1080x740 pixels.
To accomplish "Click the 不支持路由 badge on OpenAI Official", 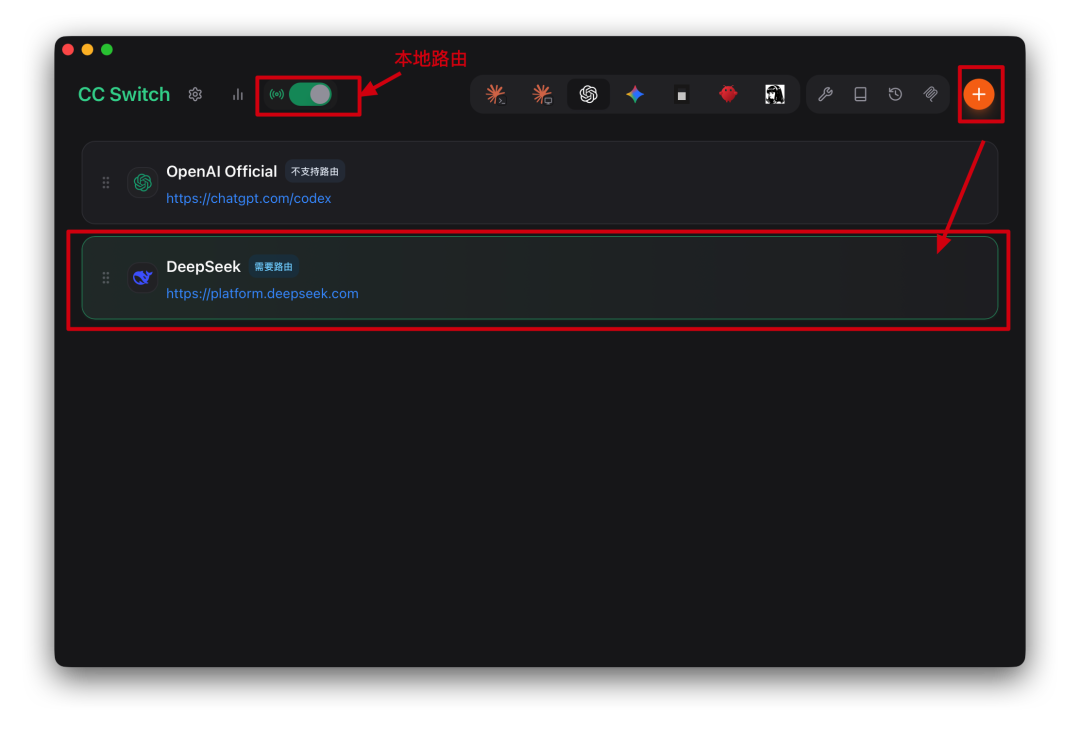I will click(315, 172).
